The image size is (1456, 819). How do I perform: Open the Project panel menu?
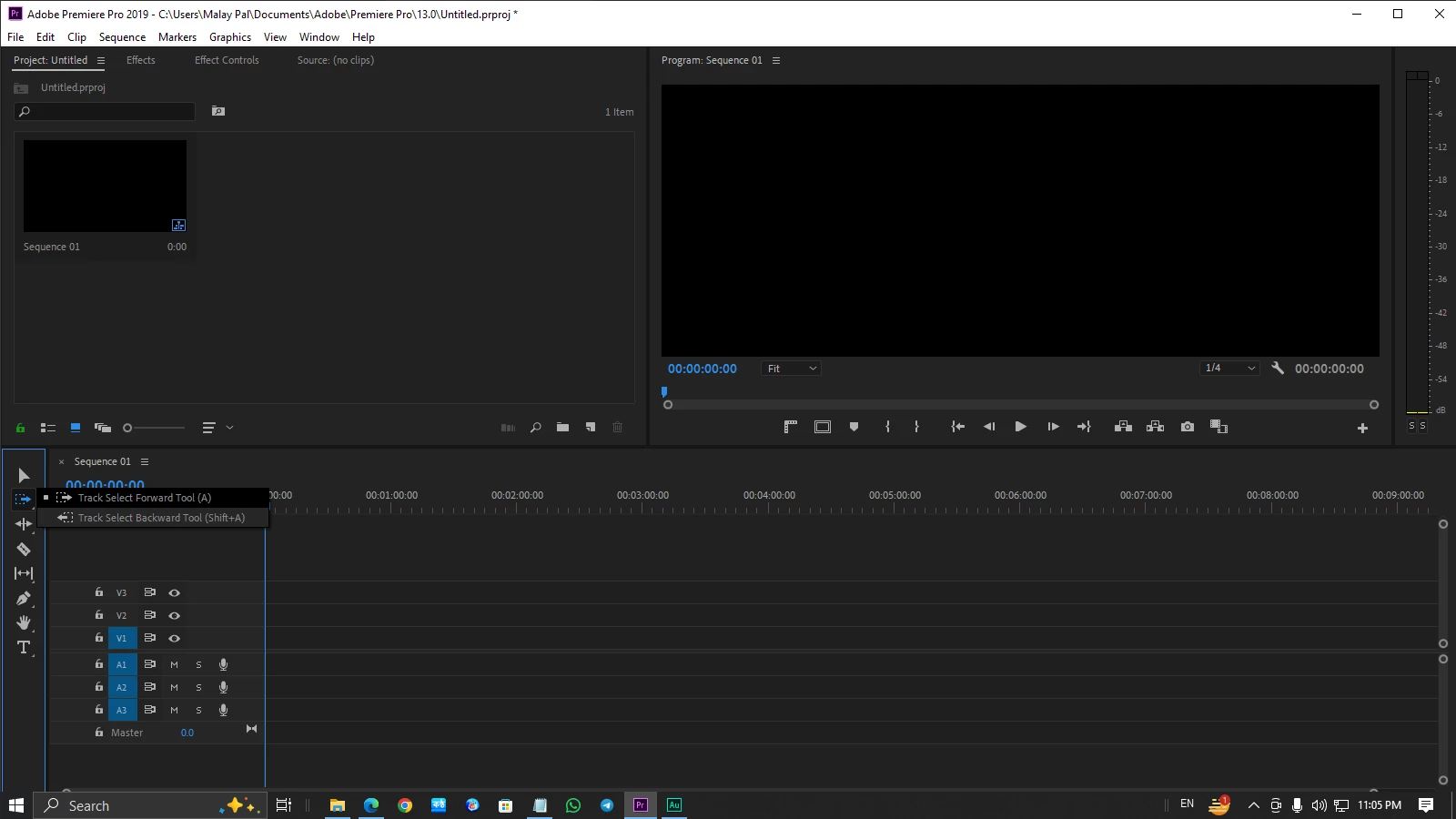point(101,61)
